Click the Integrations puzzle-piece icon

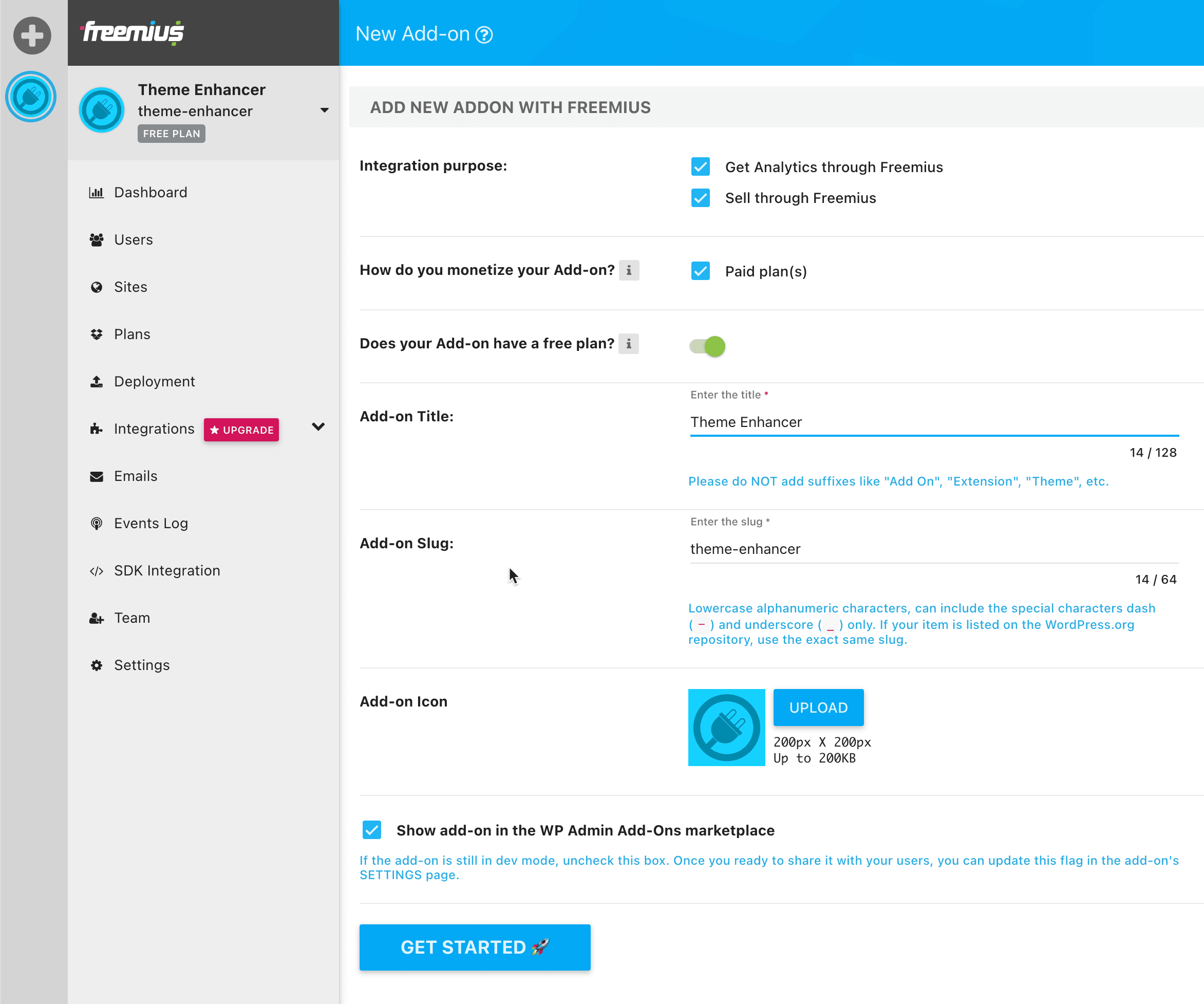tap(97, 429)
